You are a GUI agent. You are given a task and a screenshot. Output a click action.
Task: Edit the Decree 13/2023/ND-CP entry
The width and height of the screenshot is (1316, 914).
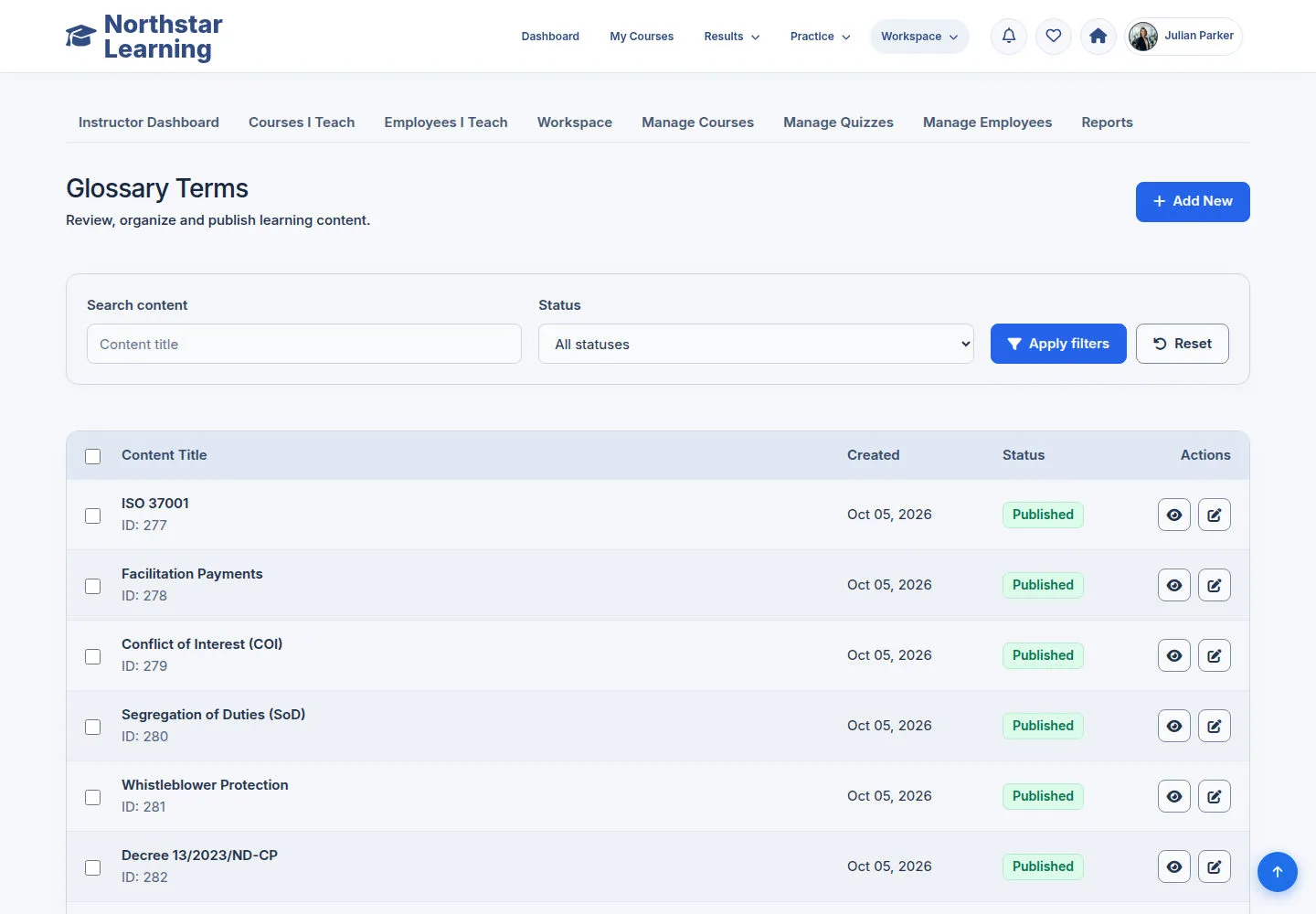1215,866
